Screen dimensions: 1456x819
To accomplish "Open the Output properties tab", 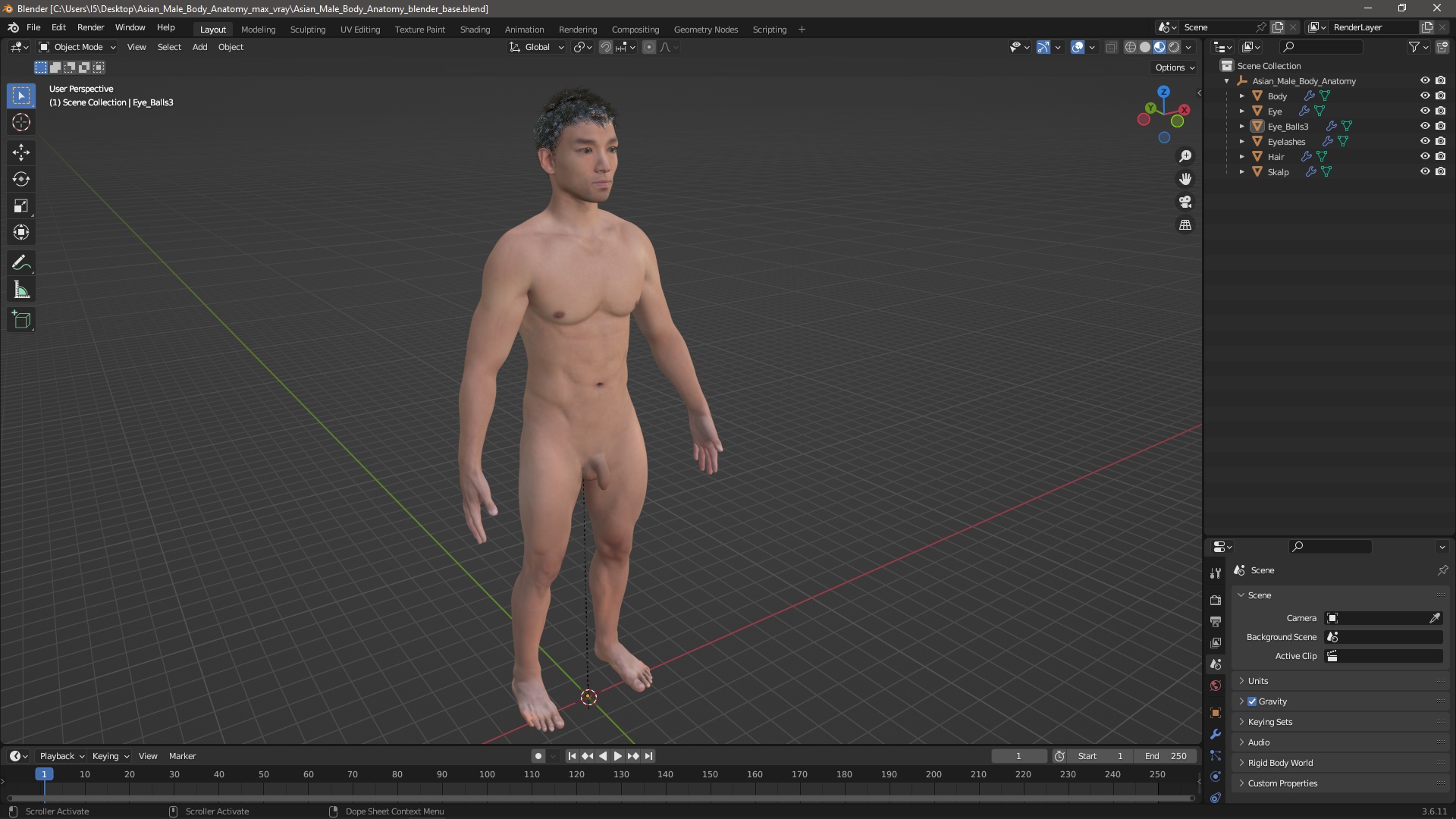I will point(1216,621).
